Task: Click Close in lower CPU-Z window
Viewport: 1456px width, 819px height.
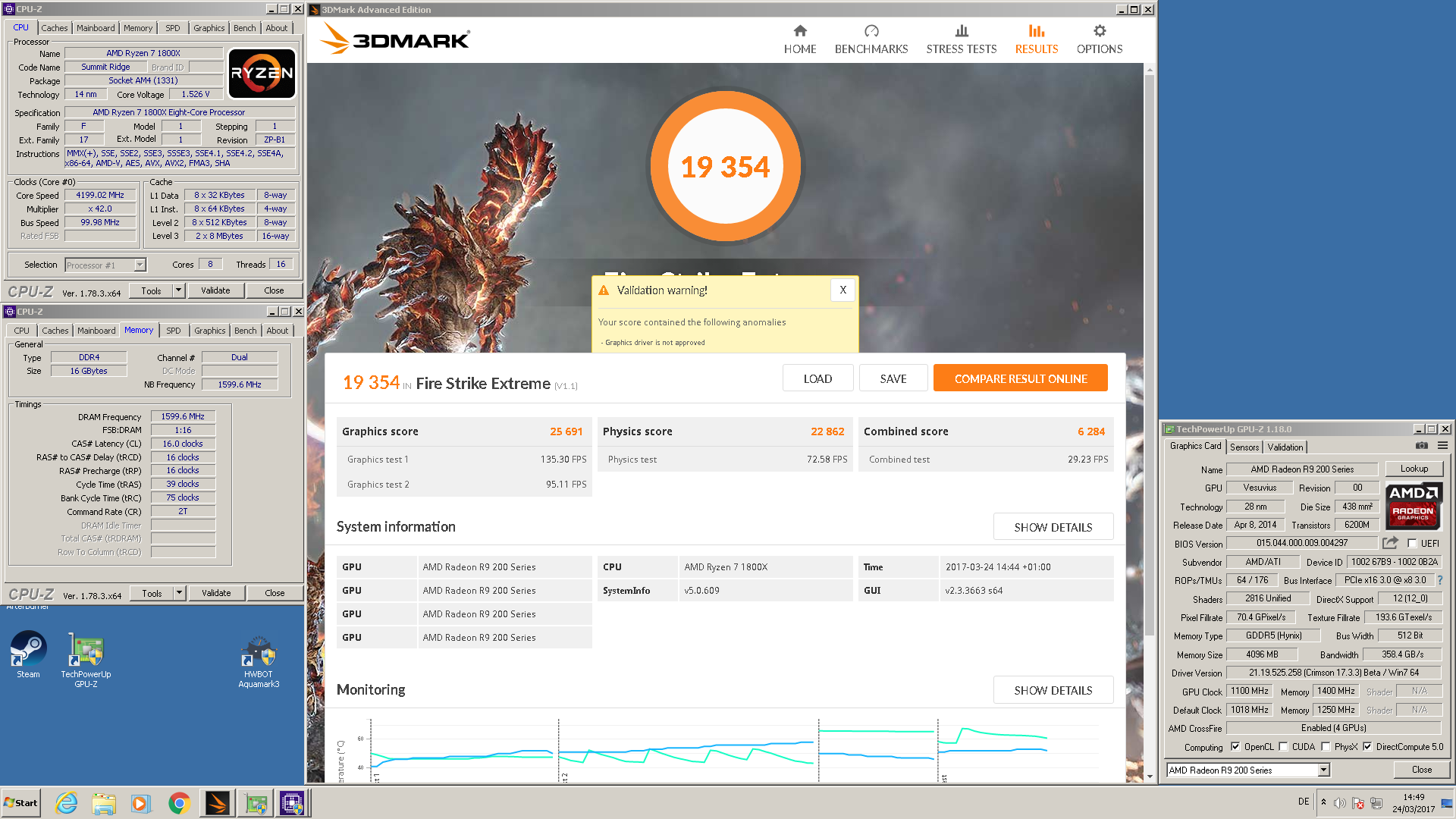Action: coord(275,593)
